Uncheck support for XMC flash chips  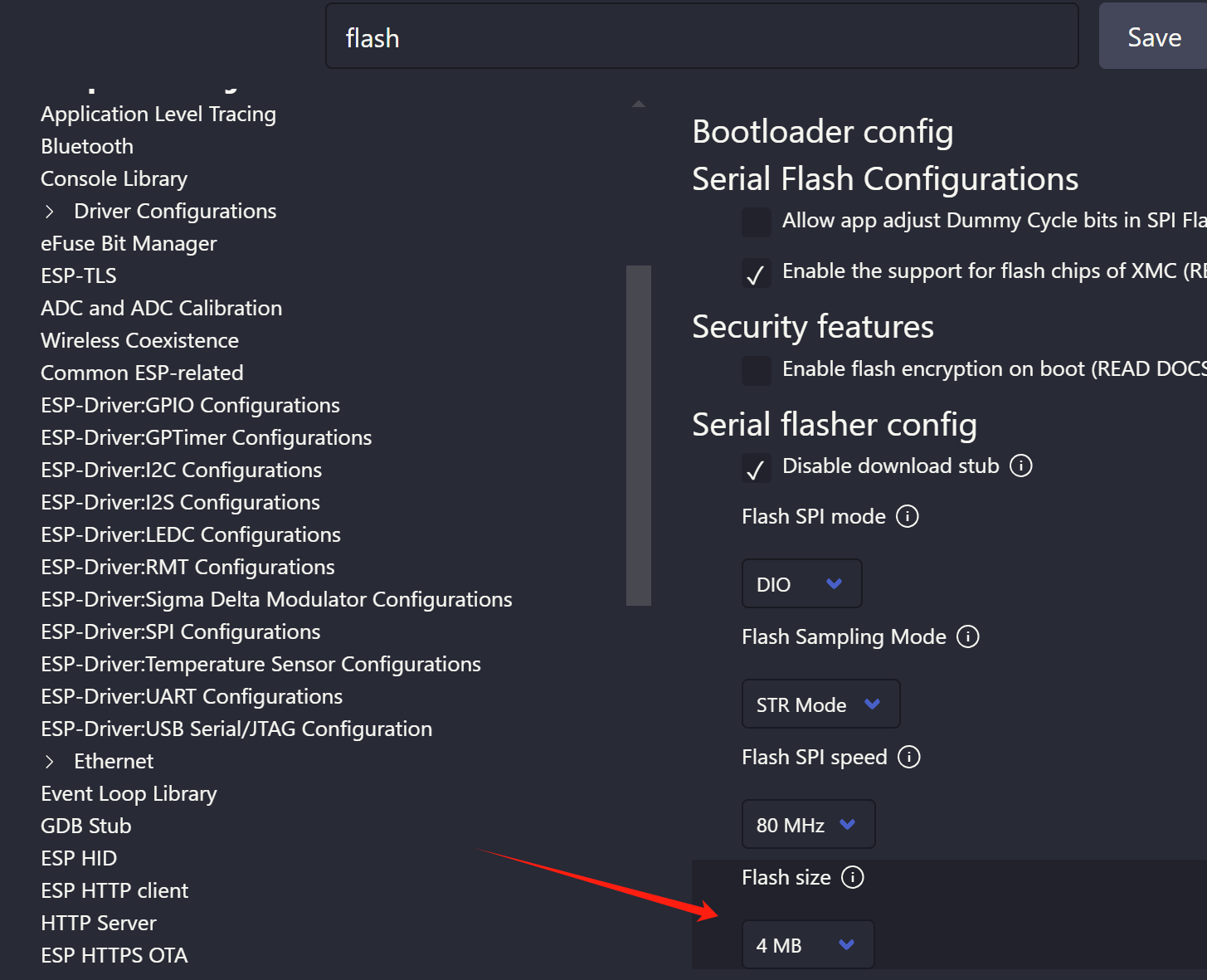pyautogui.click(x=756, y=273)
